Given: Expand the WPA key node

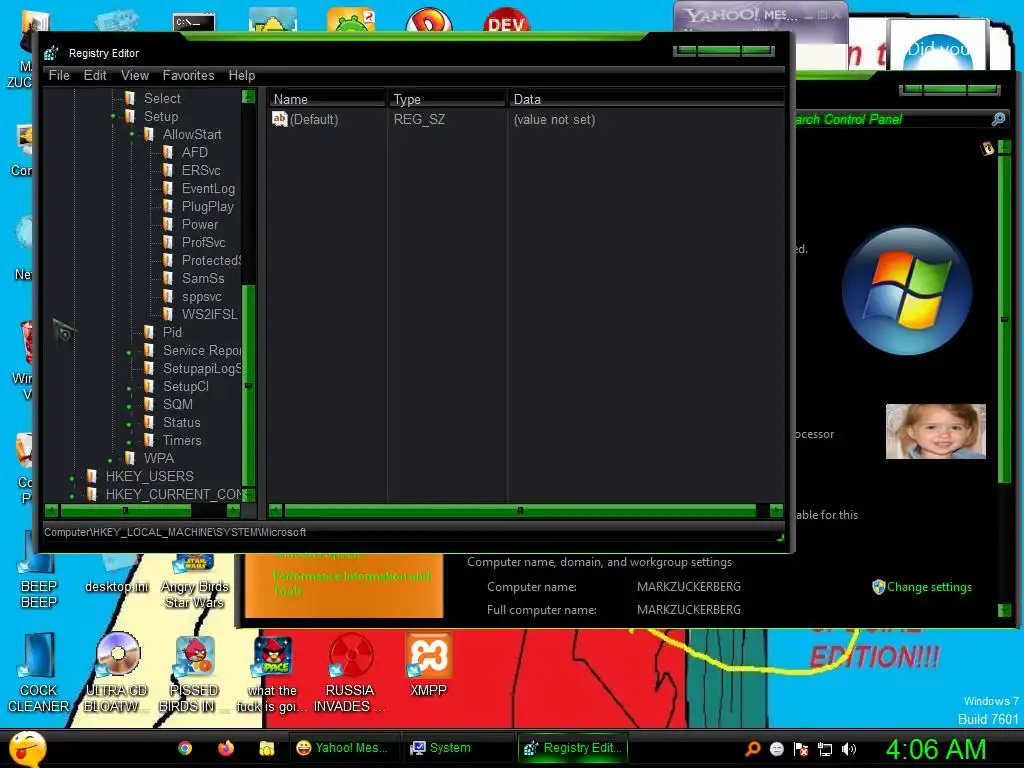Looking at the screenshot, I should [110, 460].
